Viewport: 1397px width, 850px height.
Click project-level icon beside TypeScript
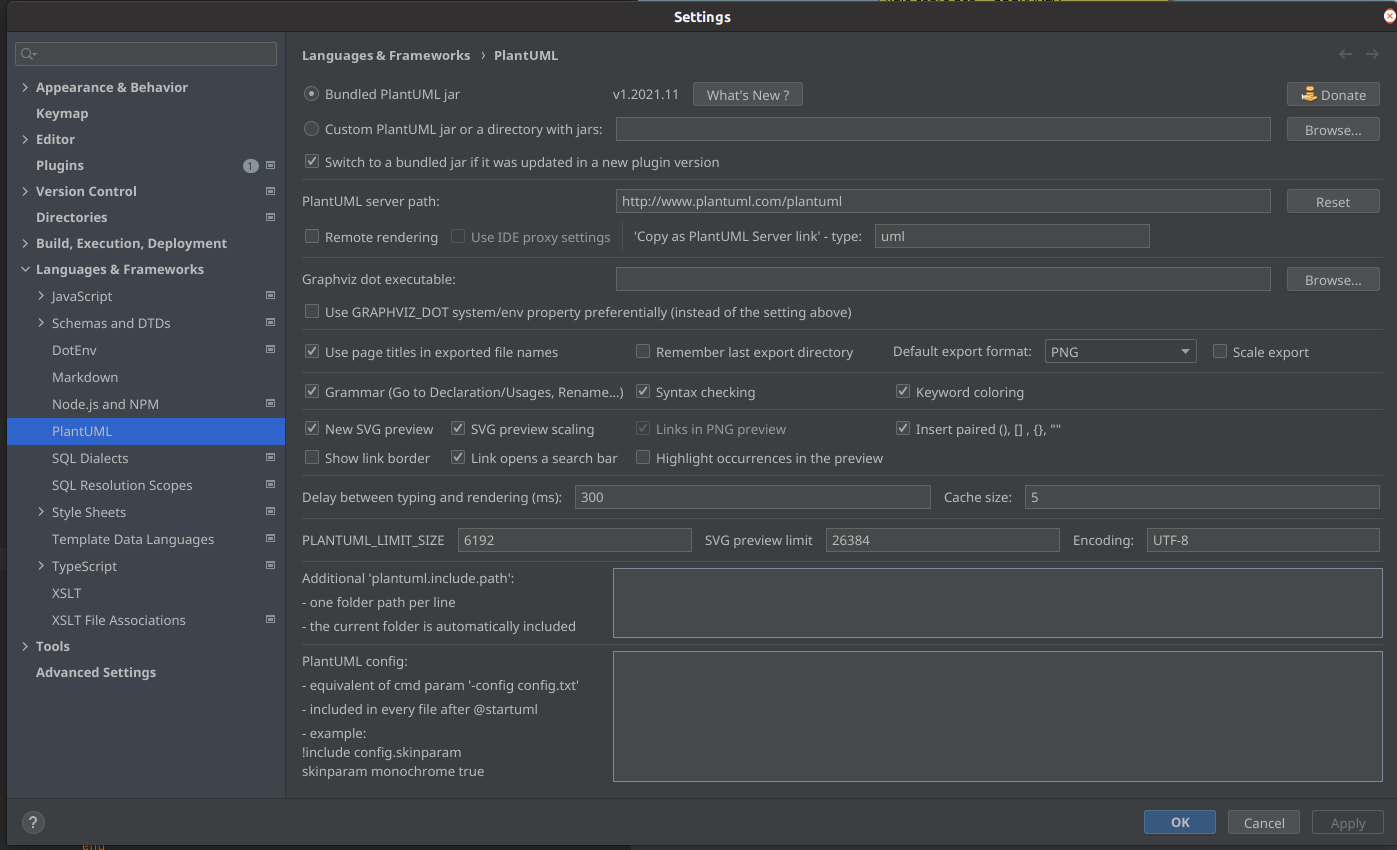[270, 566]
